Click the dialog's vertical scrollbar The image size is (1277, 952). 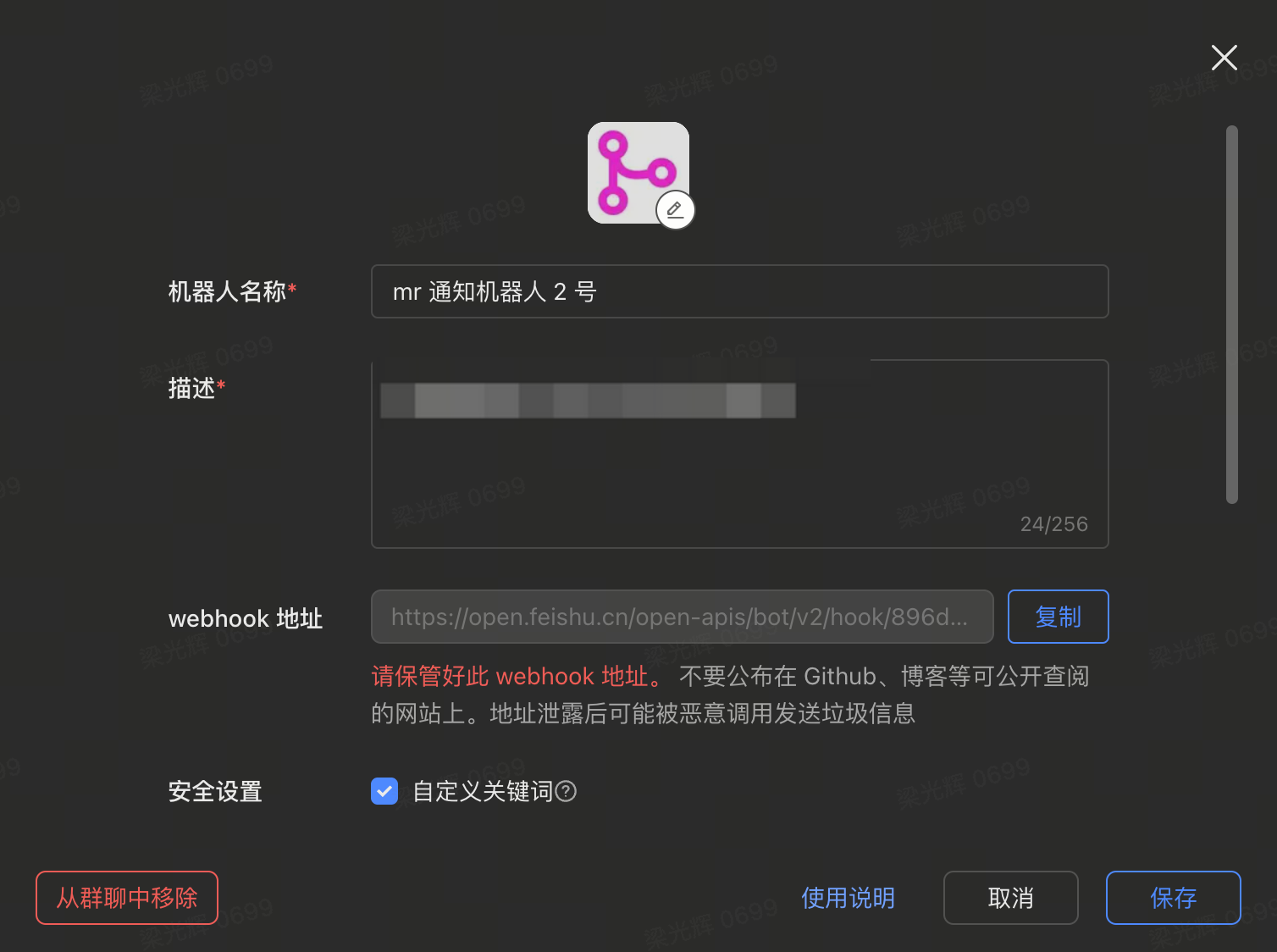[x=1232, y=314]
